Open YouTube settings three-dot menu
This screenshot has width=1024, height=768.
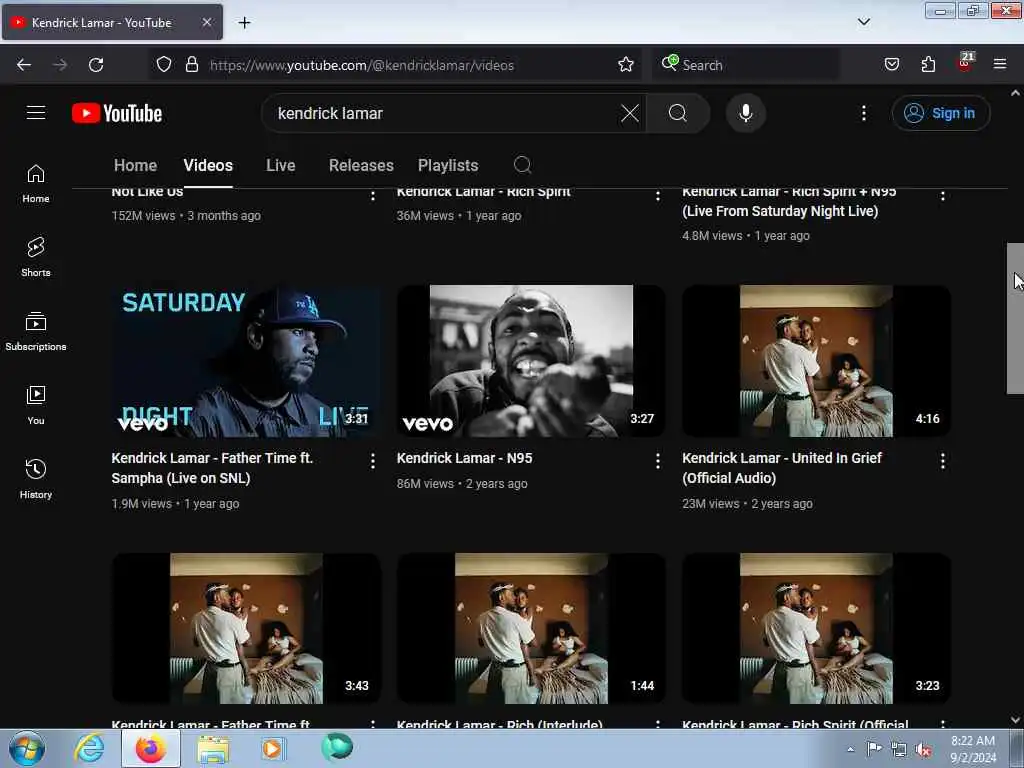[x=863, y=113]
